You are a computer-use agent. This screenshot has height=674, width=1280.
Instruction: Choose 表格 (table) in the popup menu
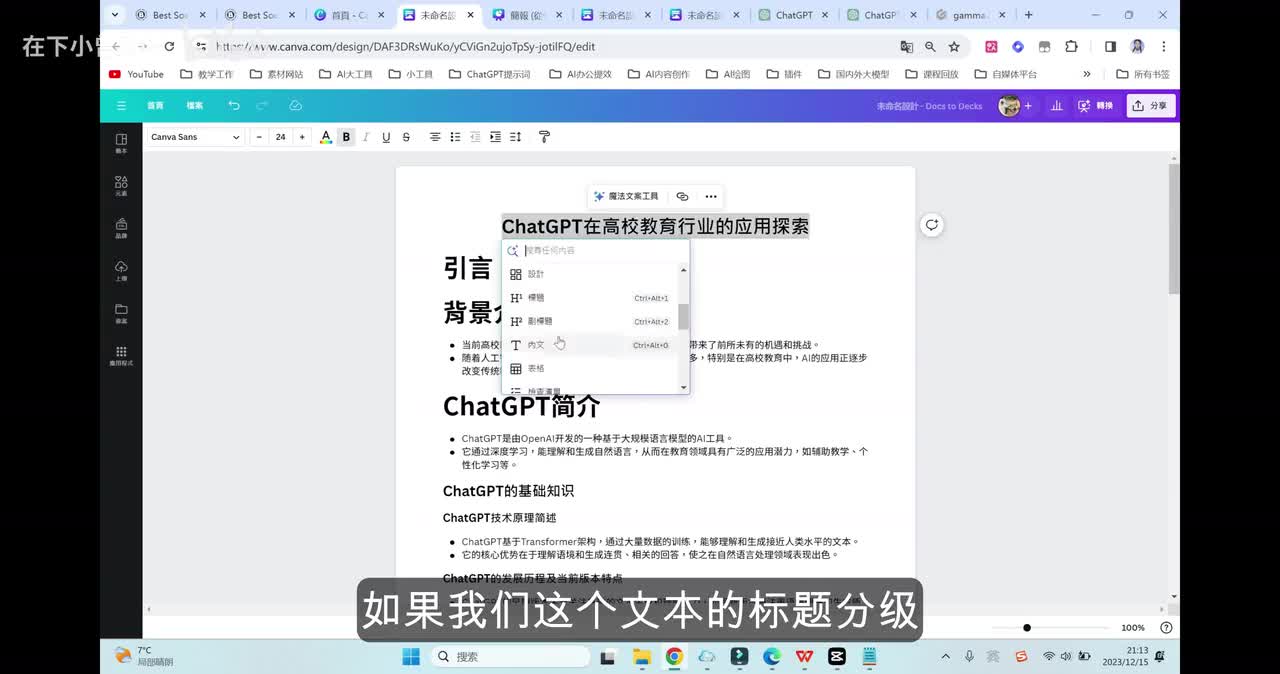(537, 369)
